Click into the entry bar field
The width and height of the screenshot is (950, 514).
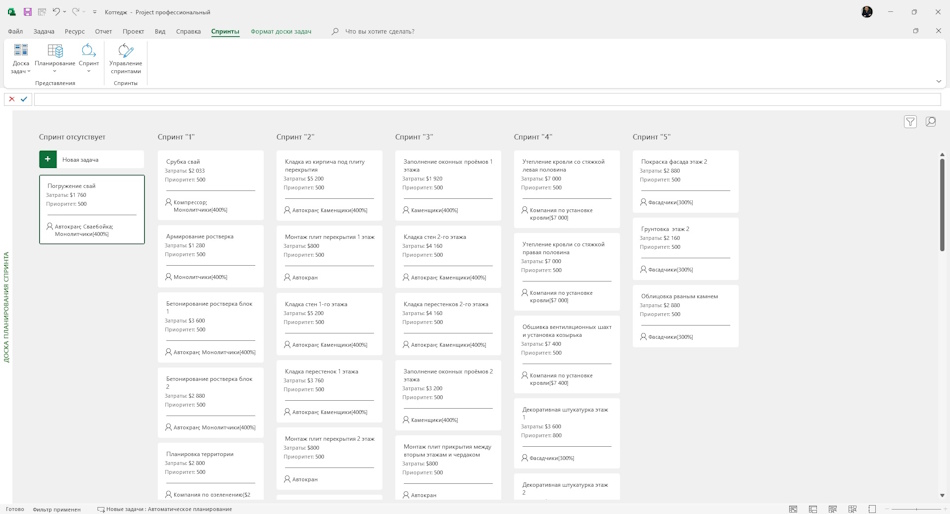coord(487,99)
